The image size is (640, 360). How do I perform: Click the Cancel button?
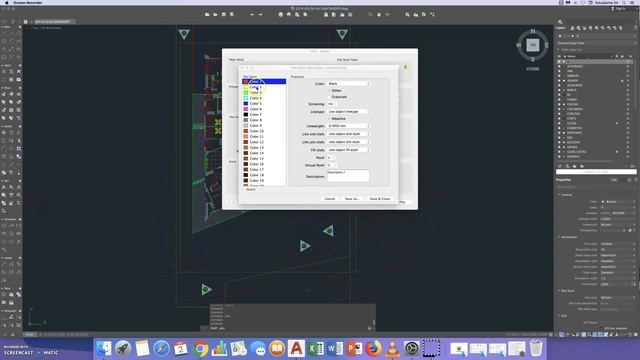tap(329, 199)
